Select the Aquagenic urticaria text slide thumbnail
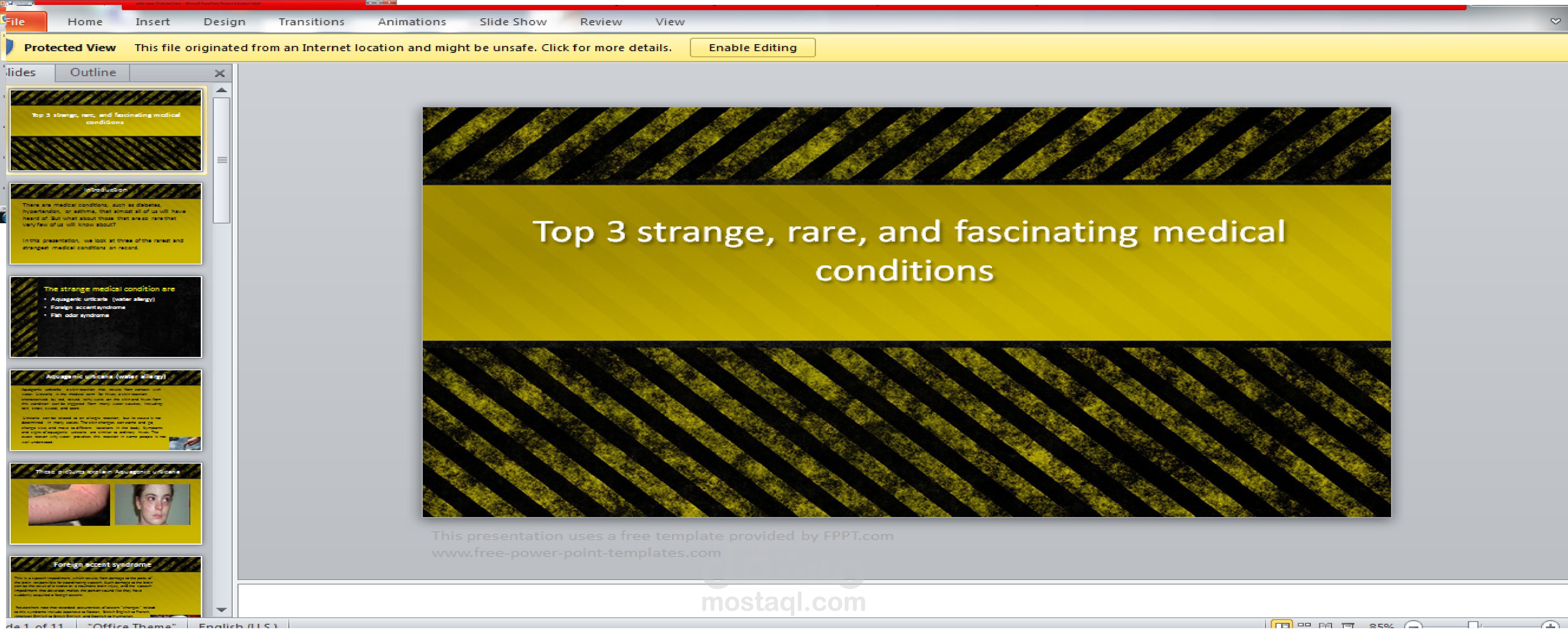 (106, 410)
